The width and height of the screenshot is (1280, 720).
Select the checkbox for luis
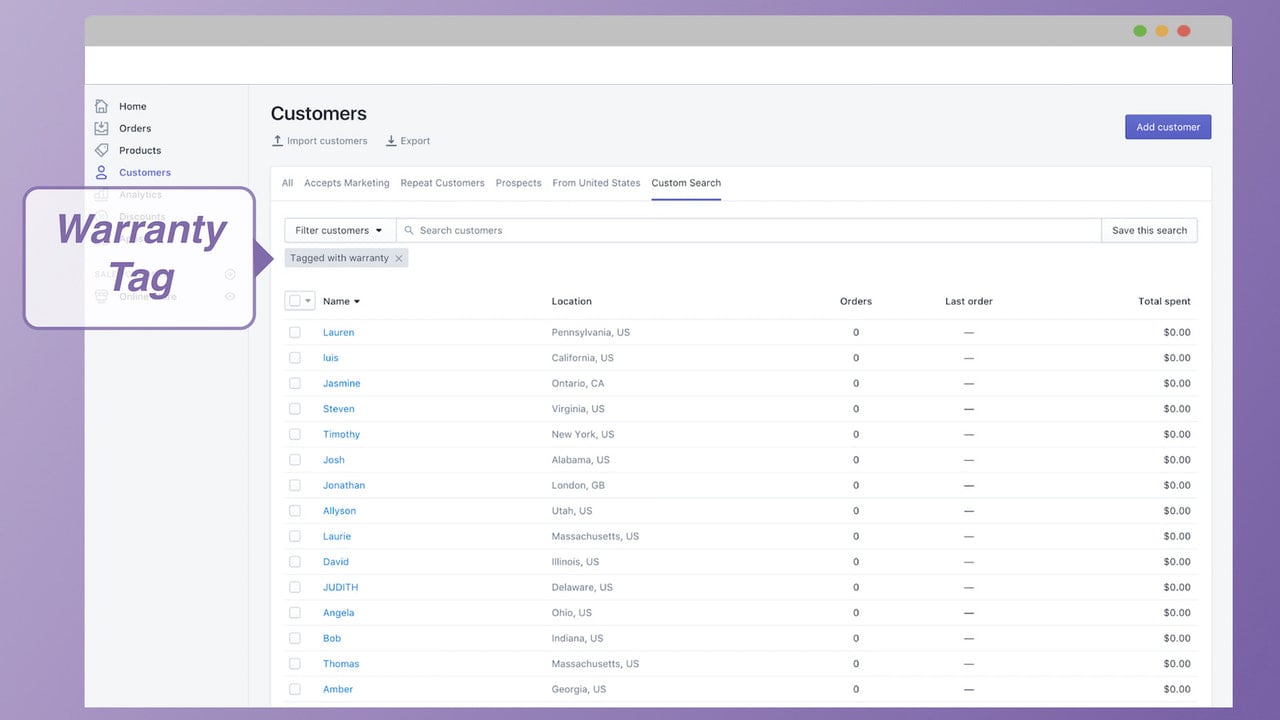tap(295, 358)
